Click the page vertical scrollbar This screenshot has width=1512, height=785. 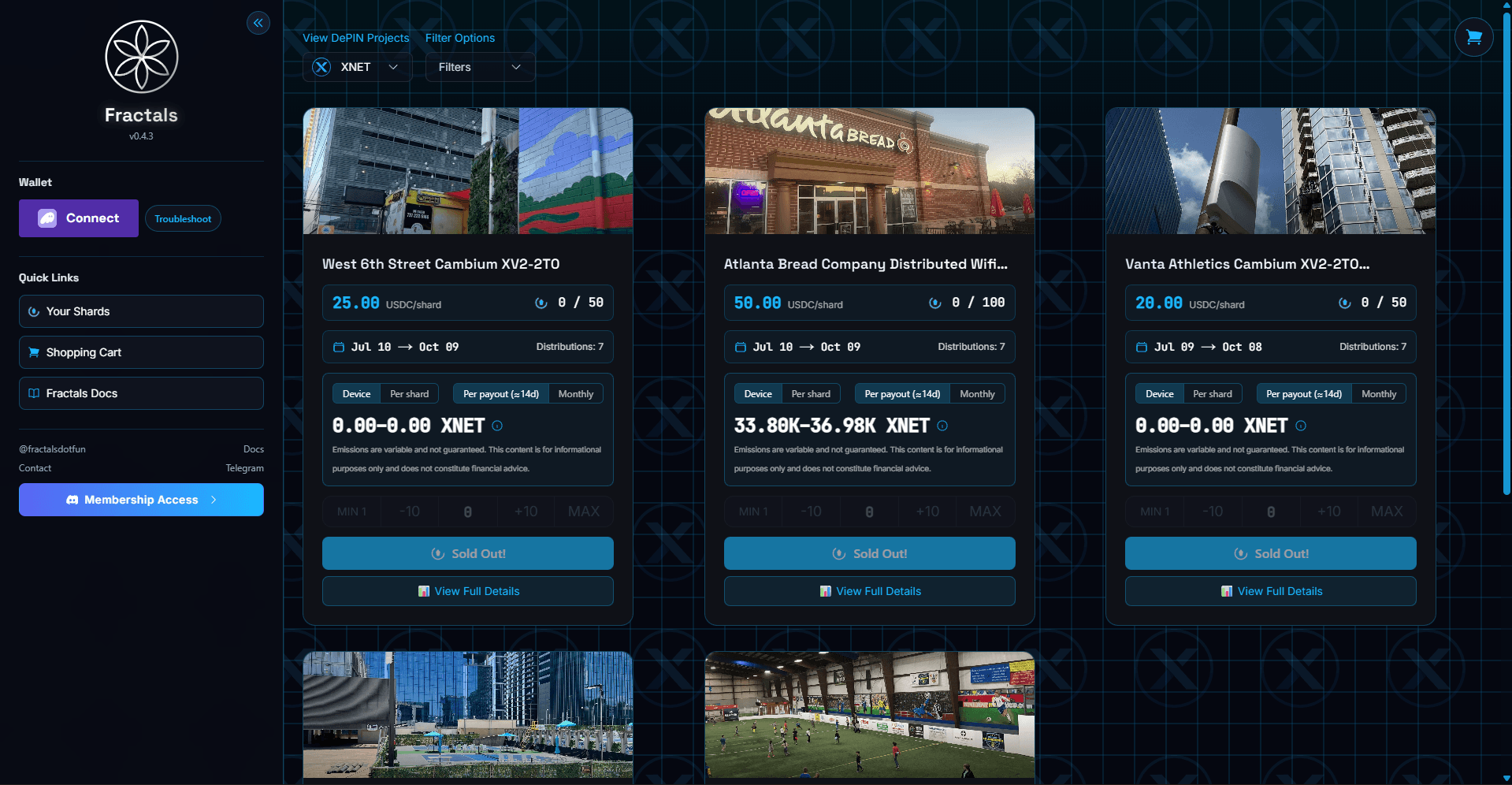point(1506,252)
